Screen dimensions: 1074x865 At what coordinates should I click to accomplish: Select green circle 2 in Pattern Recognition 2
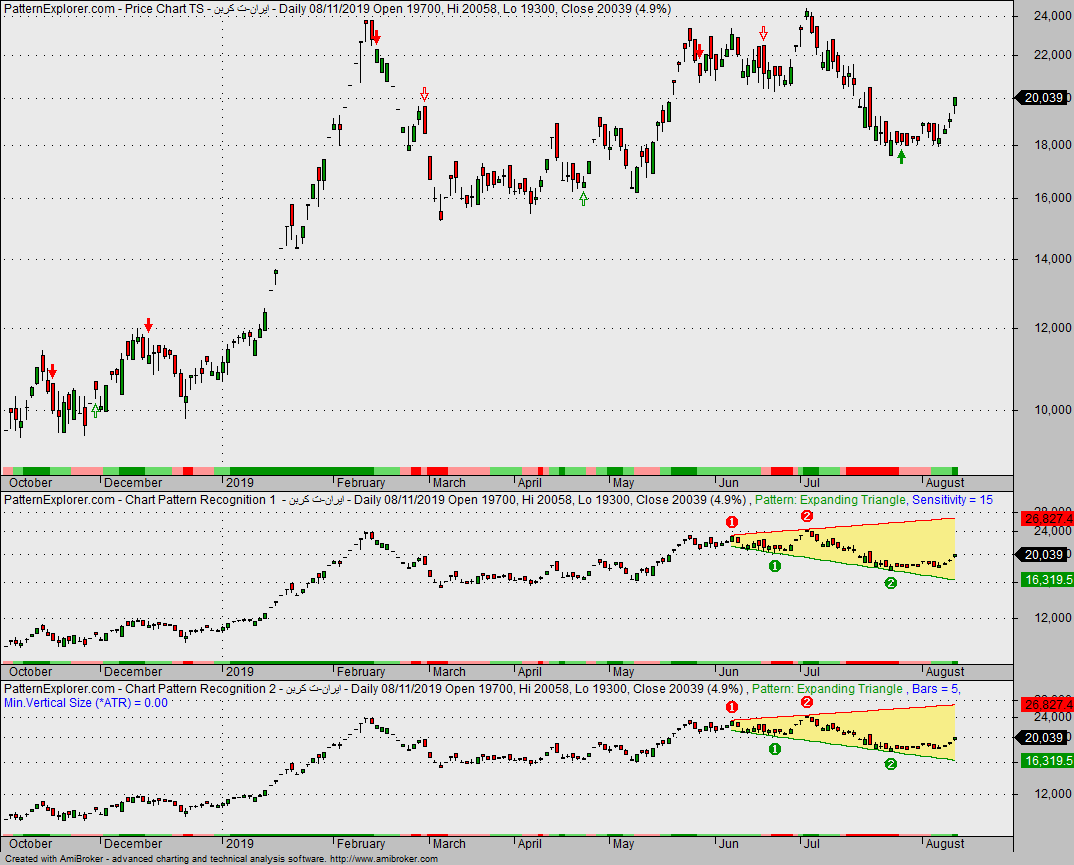(x=890, y=764)
